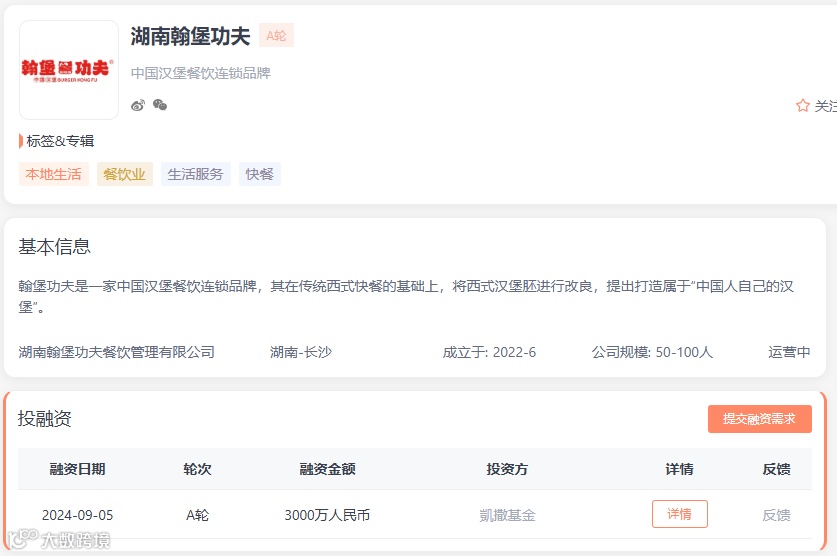Click the A轮 badge next to company name
The image size is (837, 556).
[x=277, y=36]
